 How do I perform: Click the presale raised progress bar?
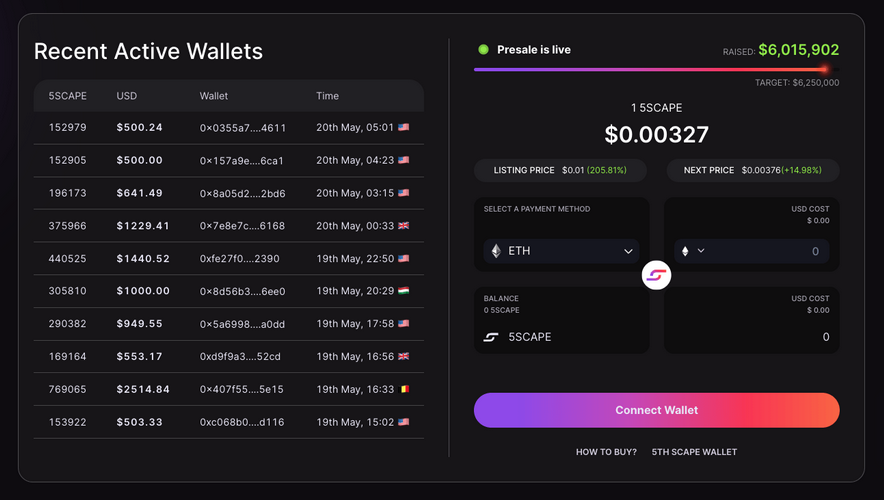[x=650, y=69]
